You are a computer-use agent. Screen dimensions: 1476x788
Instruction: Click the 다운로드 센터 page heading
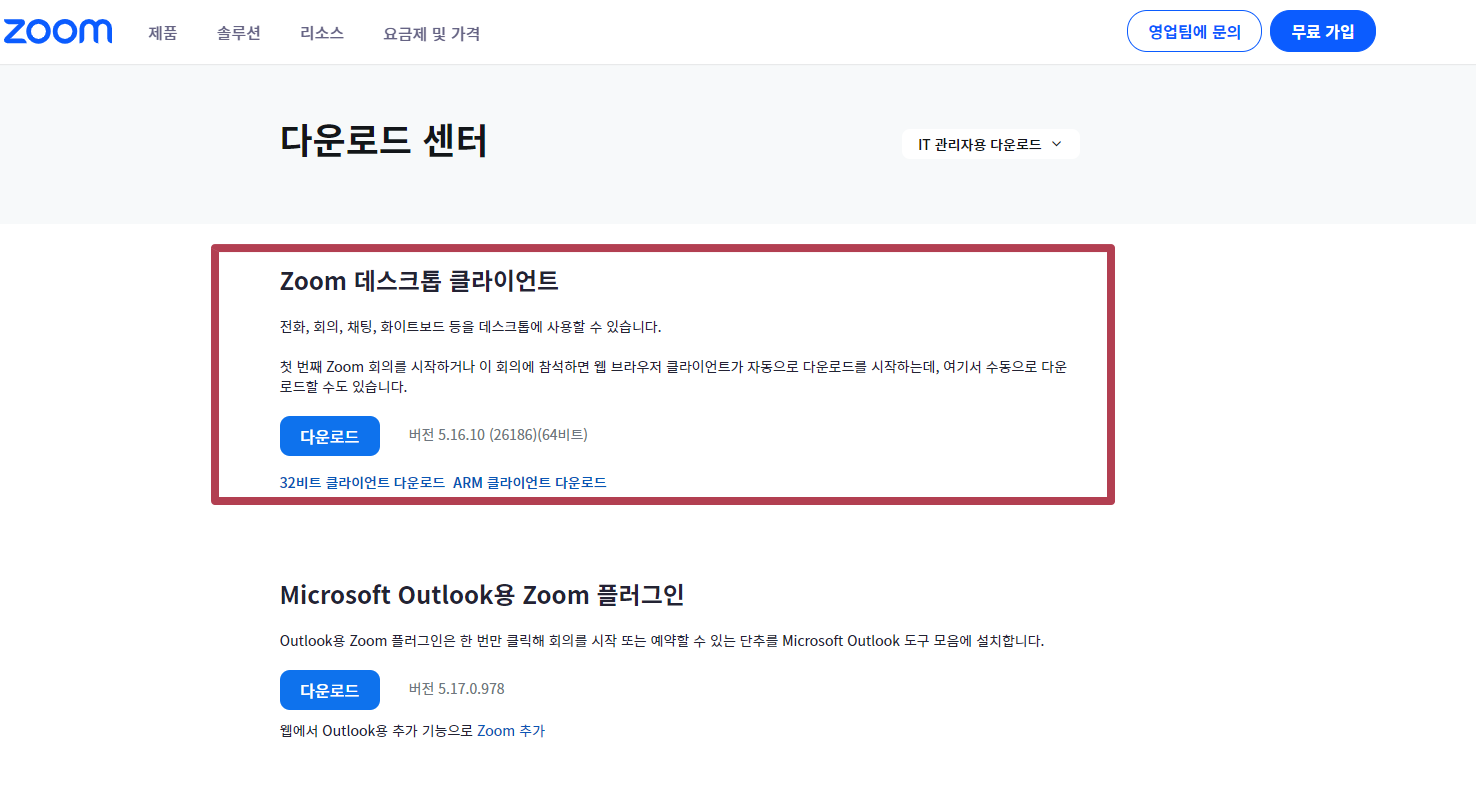[x=384, y=141]
